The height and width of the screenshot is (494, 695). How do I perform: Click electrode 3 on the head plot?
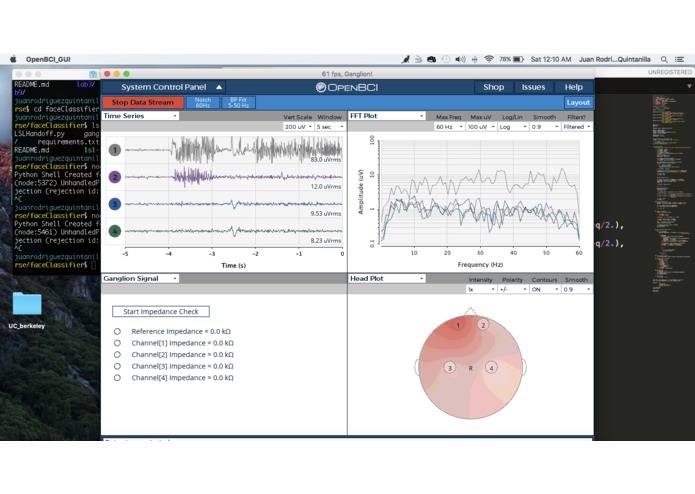pyautogui.click(x=450, y=368)
